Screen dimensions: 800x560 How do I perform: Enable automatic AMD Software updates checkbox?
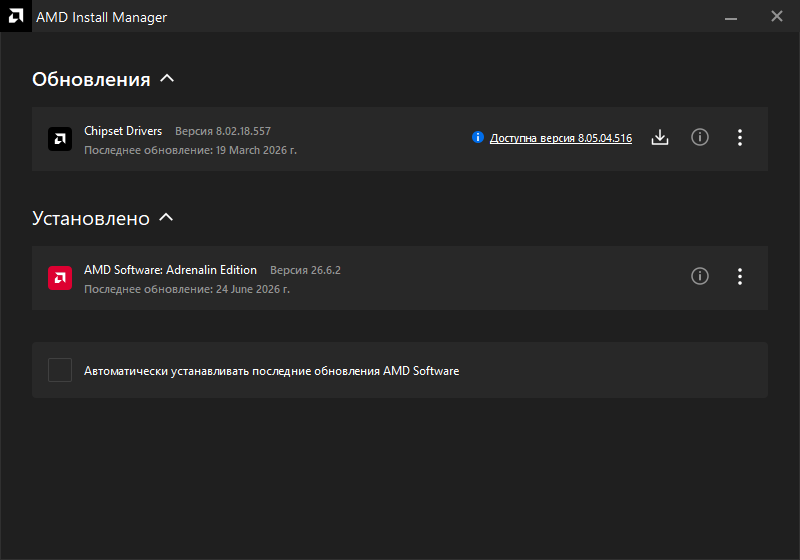point(60,370)
